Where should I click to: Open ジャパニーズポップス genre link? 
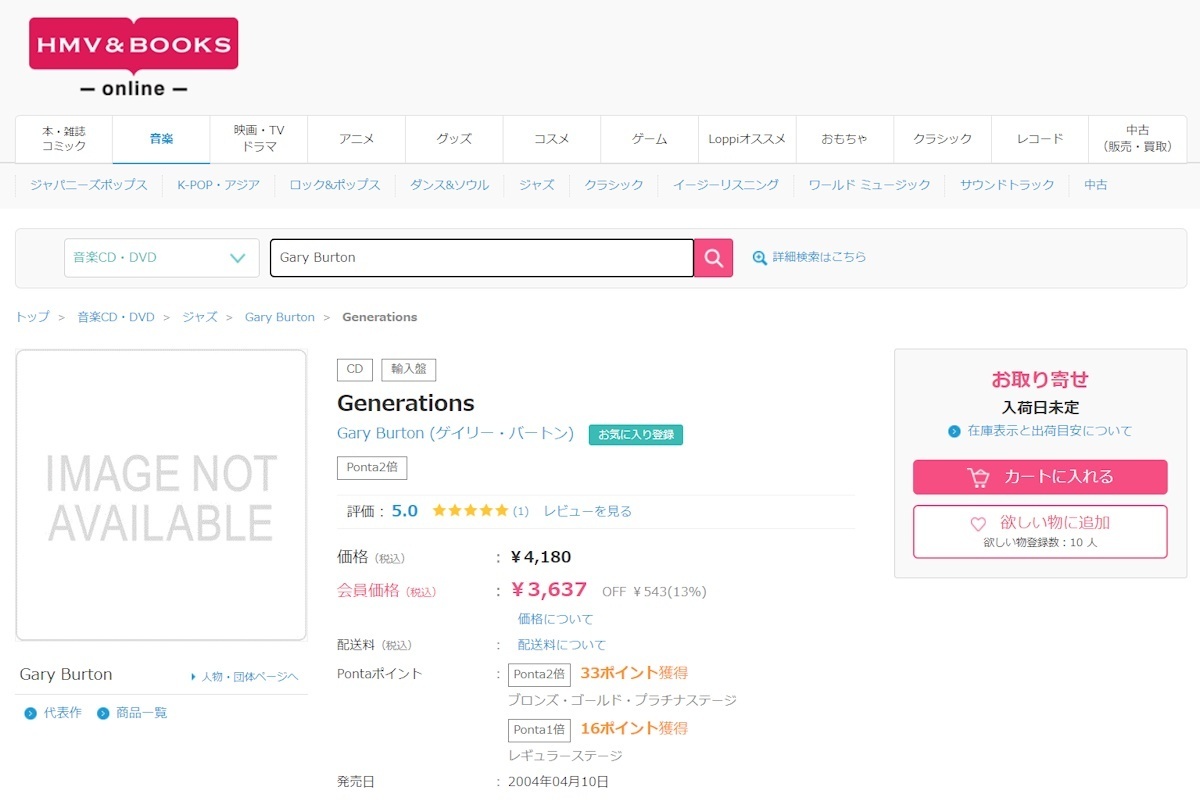pos(89,185)
